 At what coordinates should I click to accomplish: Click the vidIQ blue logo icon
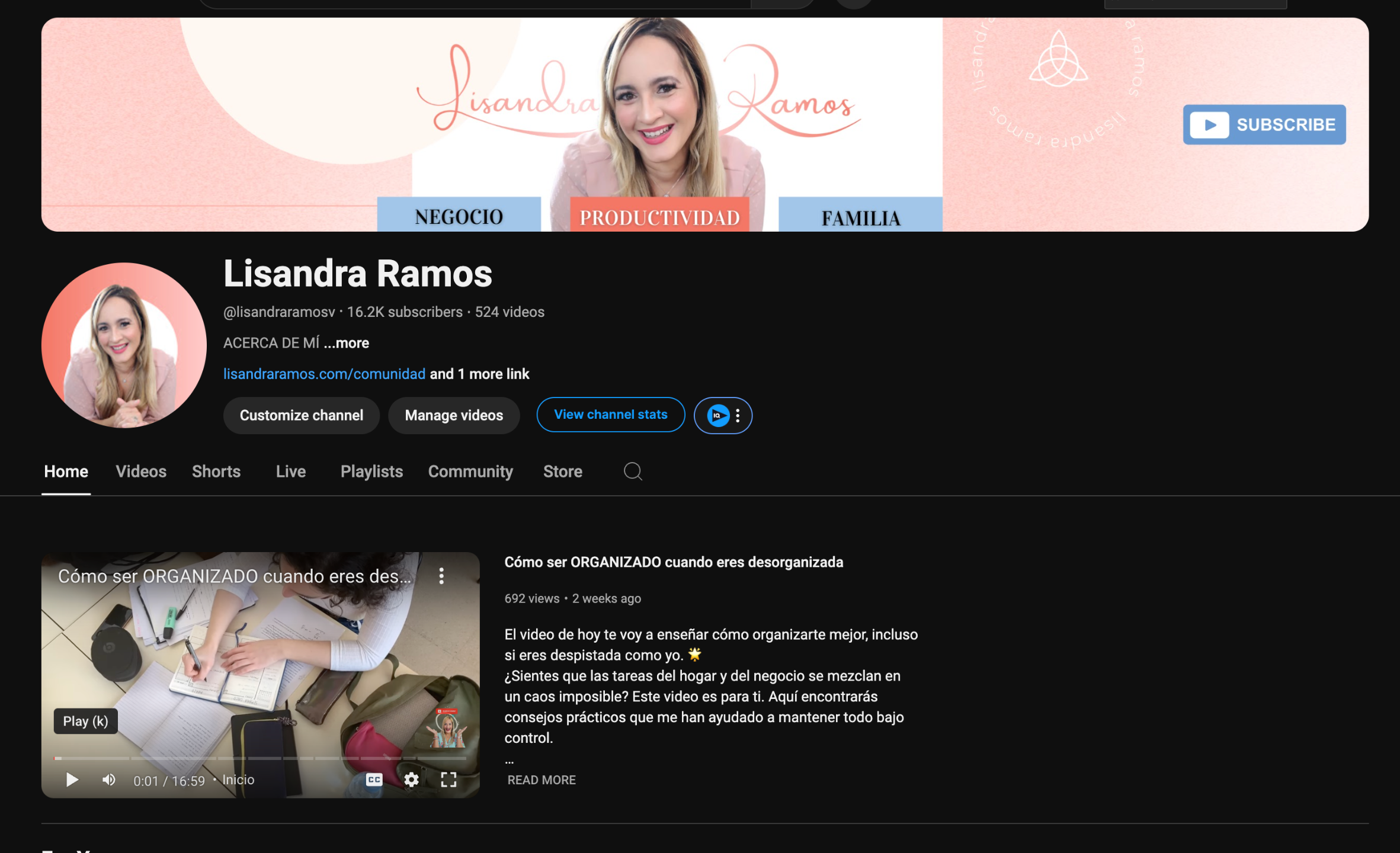point(717,415)
